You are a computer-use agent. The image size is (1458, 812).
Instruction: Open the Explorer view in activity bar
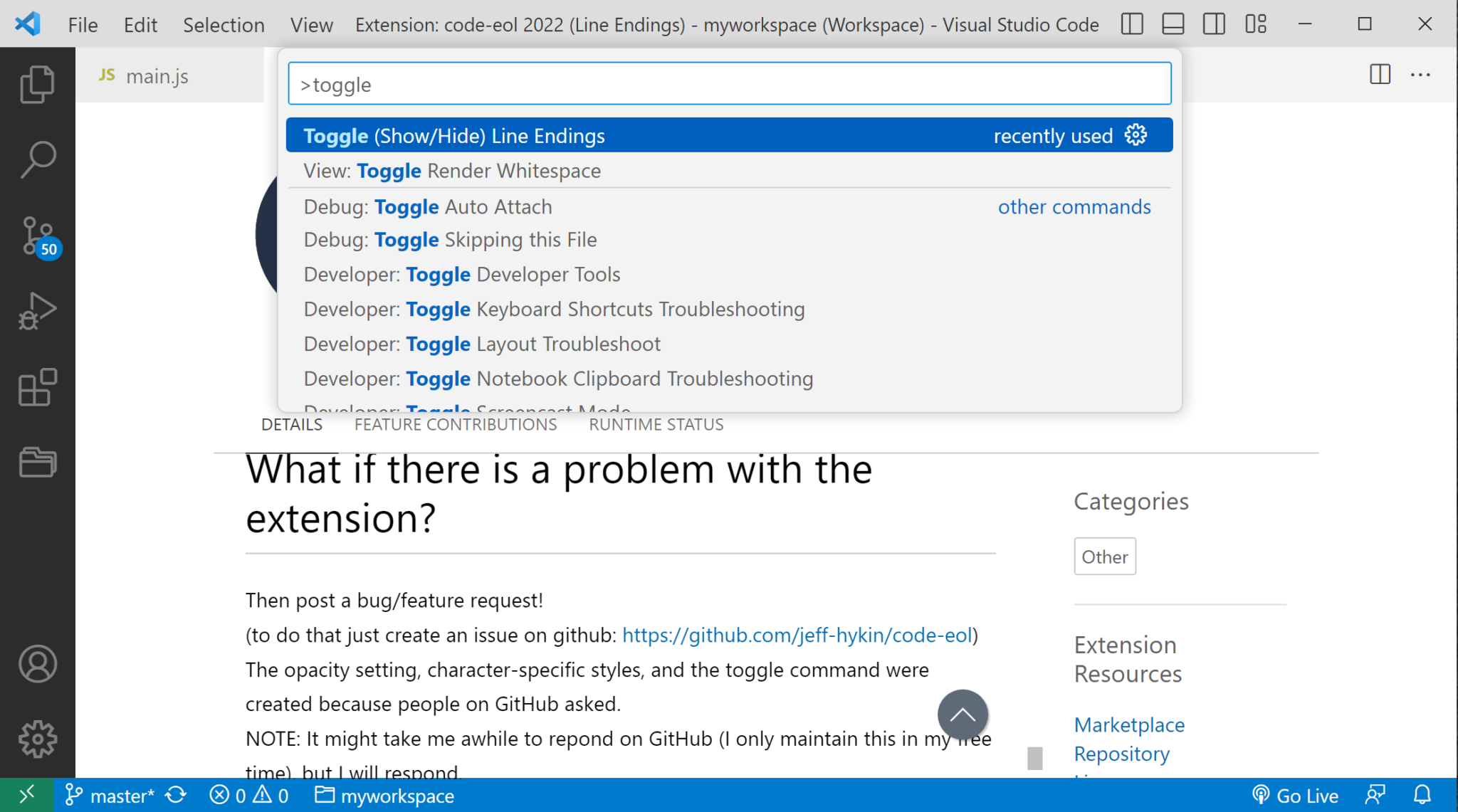[x=37, y=84]
